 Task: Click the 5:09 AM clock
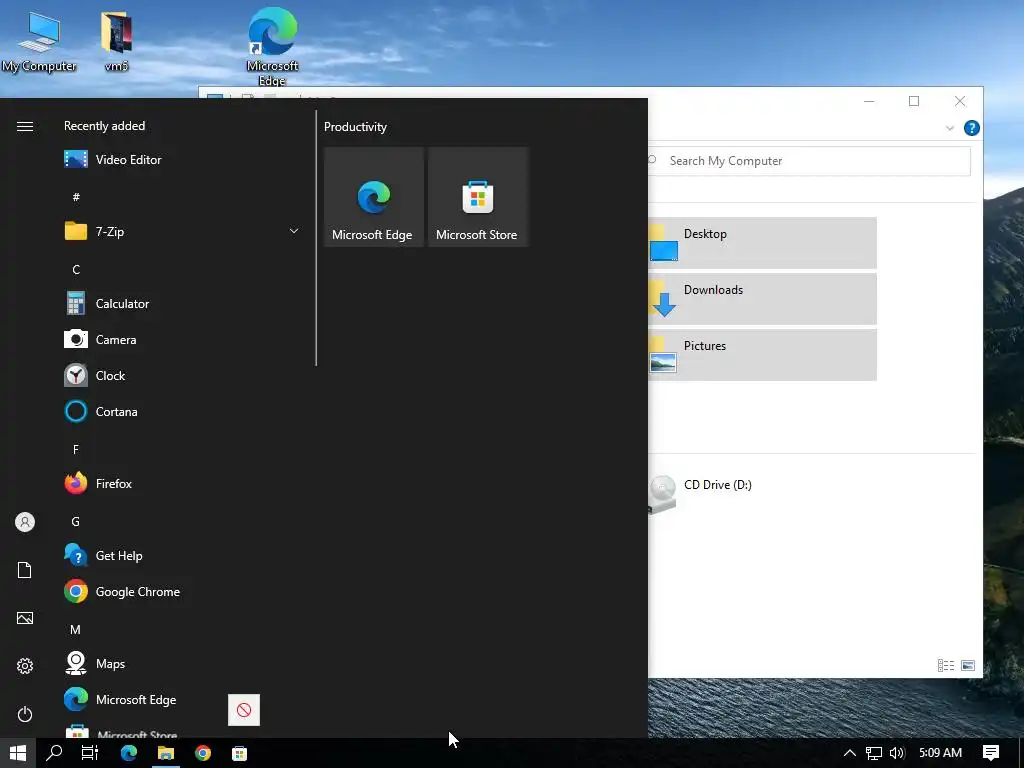tap(940, 753)
